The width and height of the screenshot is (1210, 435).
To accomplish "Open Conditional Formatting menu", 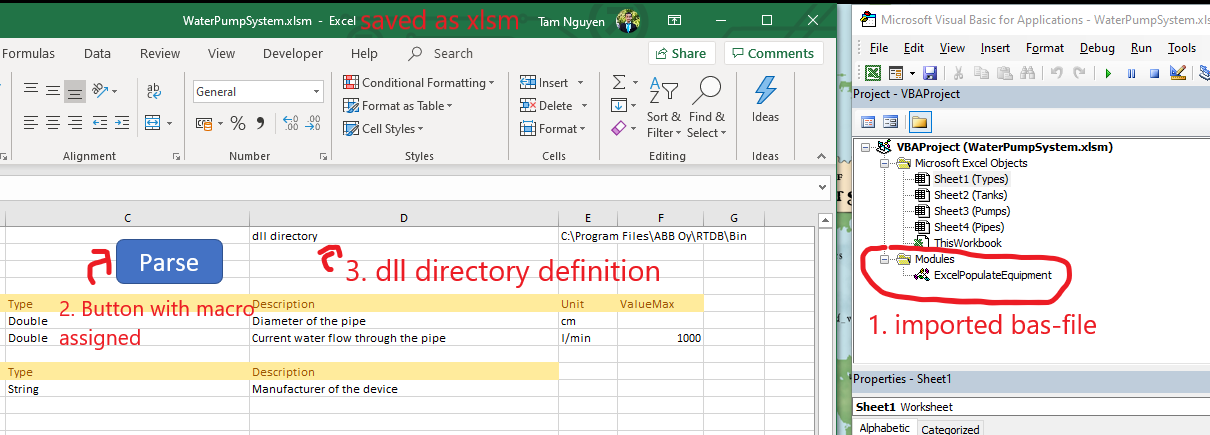I will pyautogui.click(x=420, y=83).
